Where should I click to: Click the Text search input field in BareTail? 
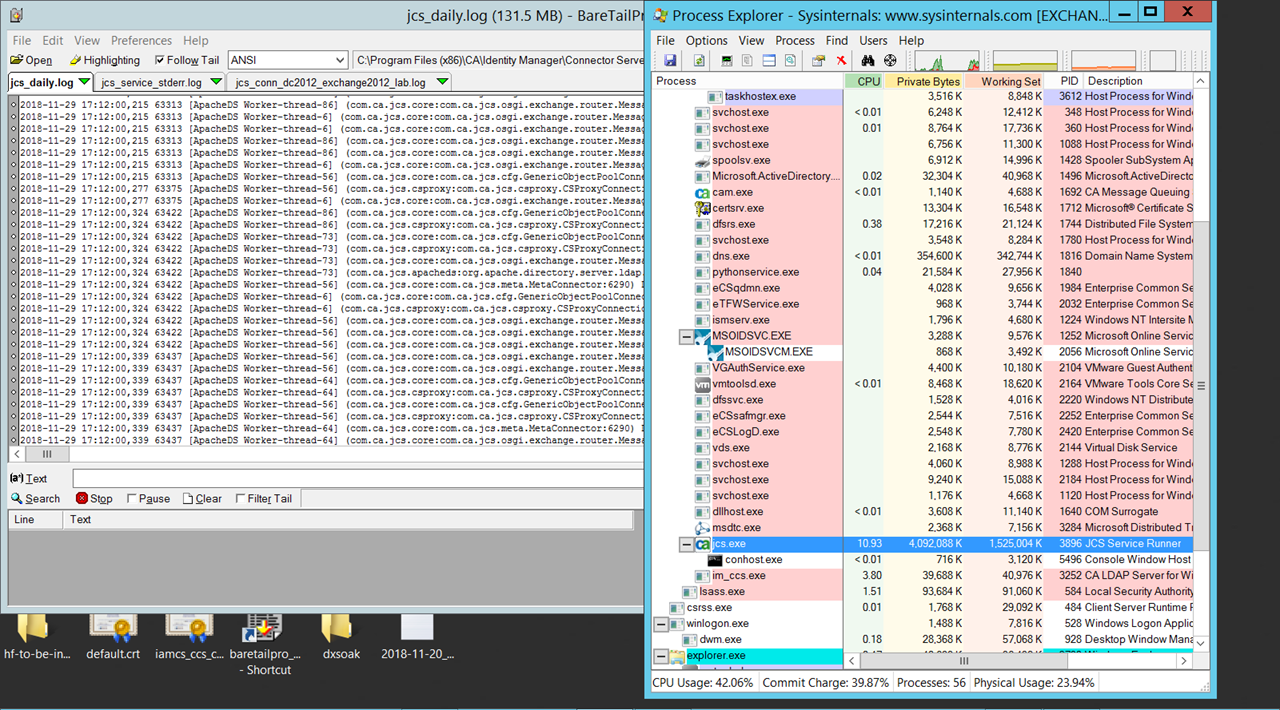coord(357,479)
